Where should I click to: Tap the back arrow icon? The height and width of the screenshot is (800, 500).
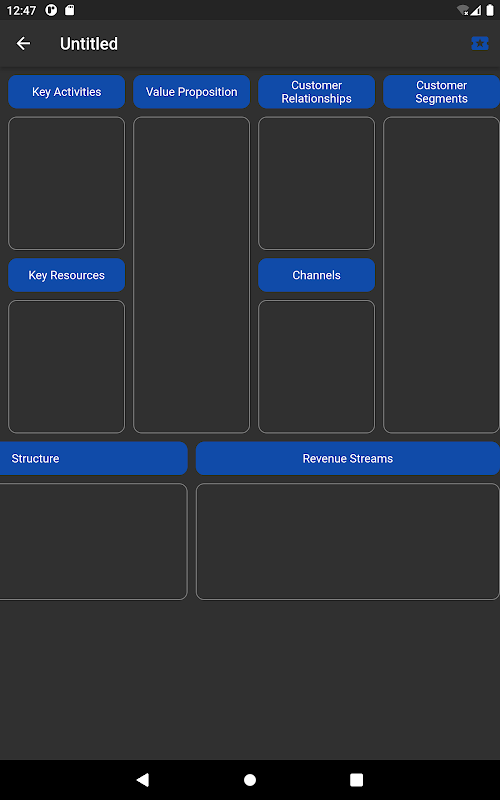(x=23, y=44)
